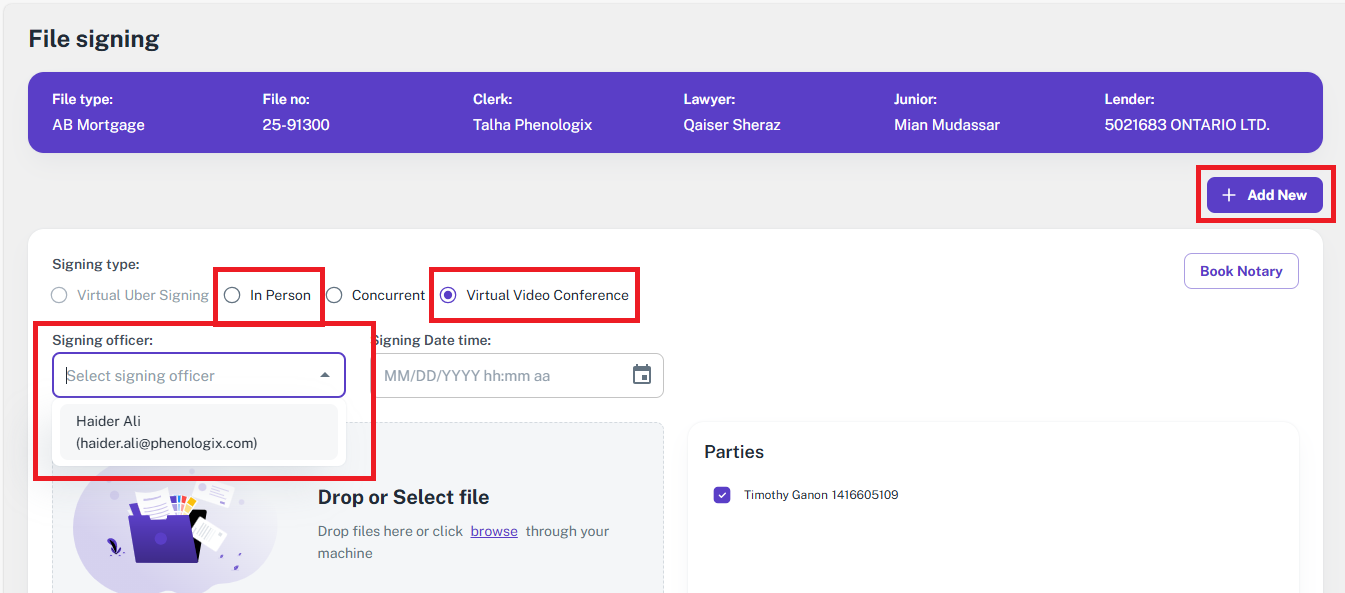Focus the Signing Date time input

(x=500, y=376)
